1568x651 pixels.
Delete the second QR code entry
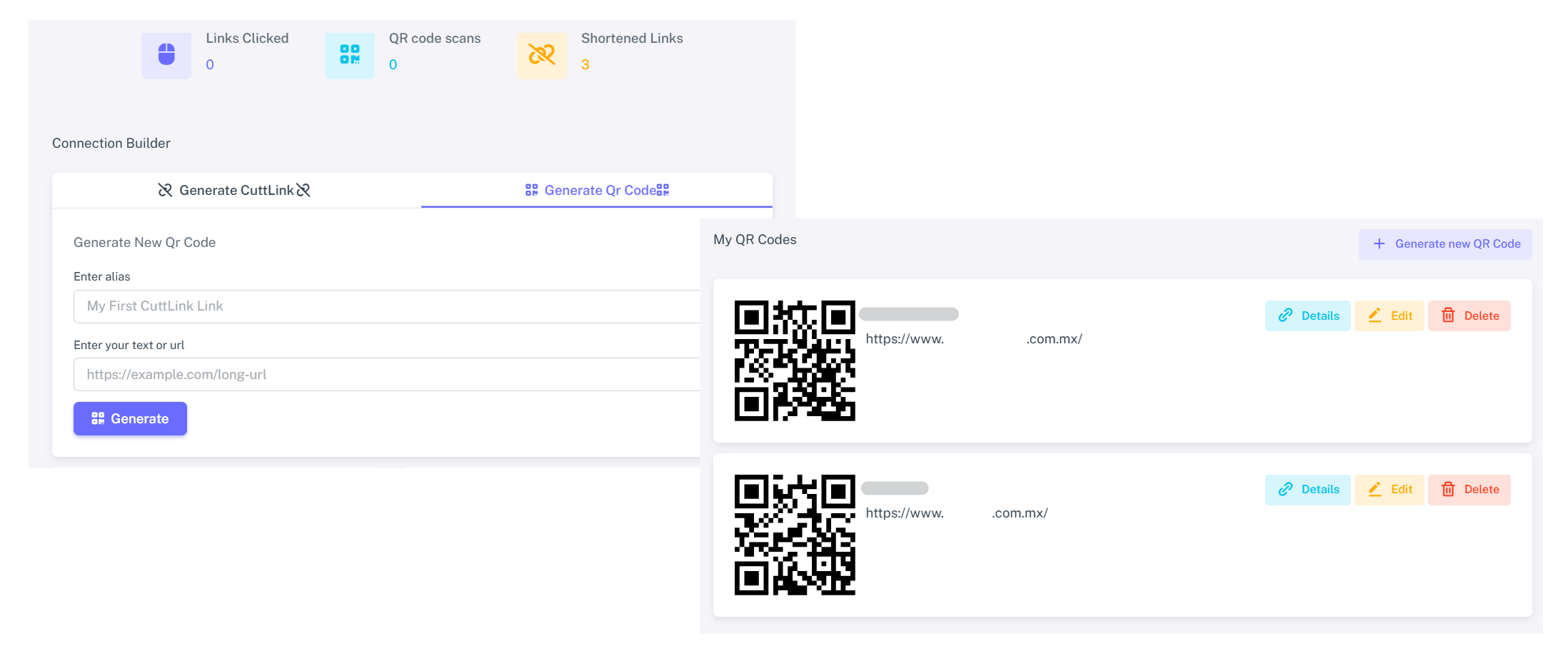[1469, 490]
